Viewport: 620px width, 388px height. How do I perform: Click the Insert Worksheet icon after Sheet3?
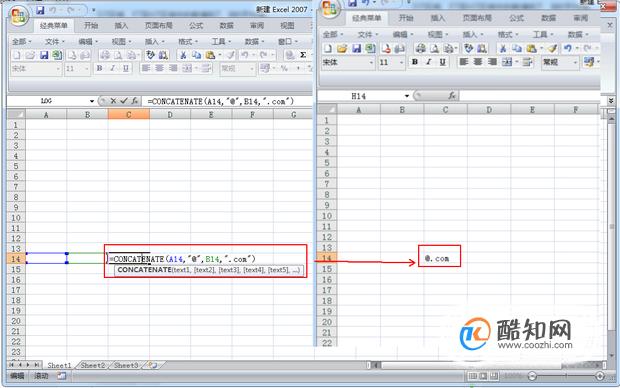point(152,365)
